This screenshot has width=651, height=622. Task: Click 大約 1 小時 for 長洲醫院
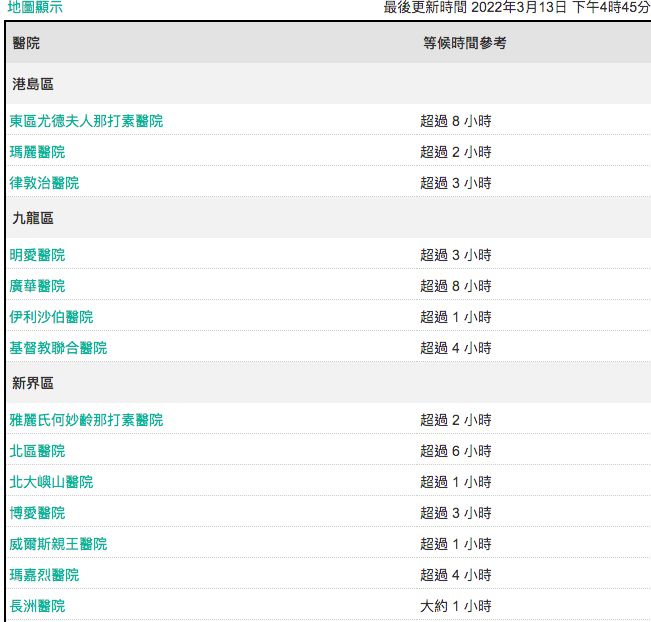coord(456,606)
